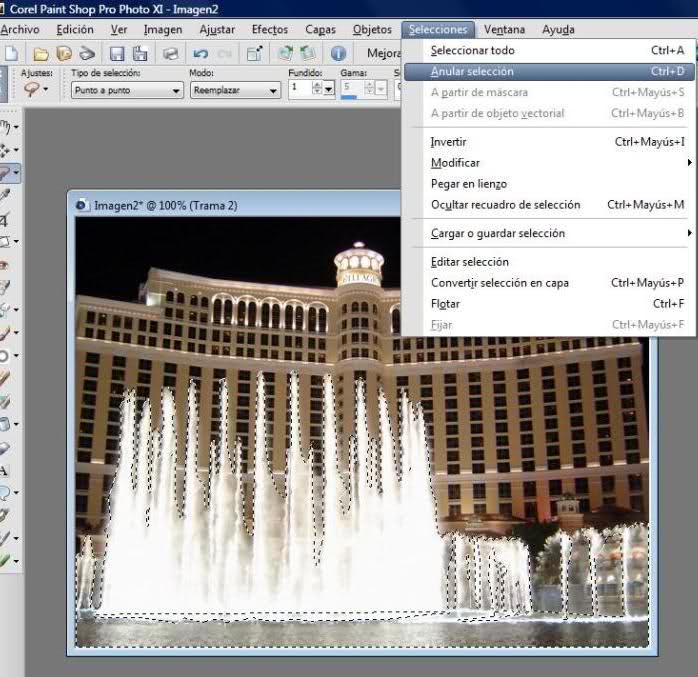This screenshot has height=677, width=698.
Task: Print the image via the printer icon
Action: (170, 54)
